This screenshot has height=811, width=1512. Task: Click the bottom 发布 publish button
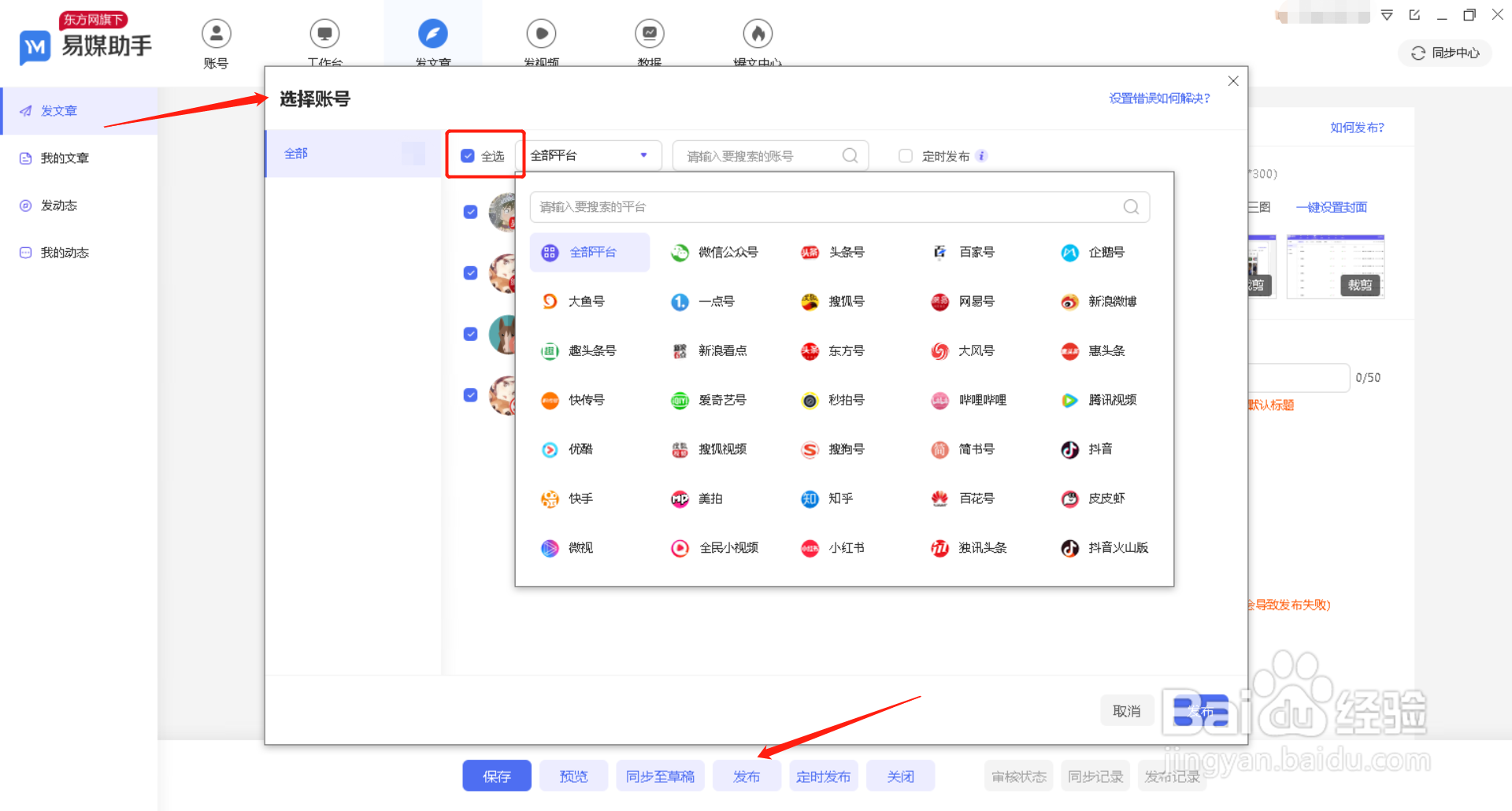(x=747, y=776)
